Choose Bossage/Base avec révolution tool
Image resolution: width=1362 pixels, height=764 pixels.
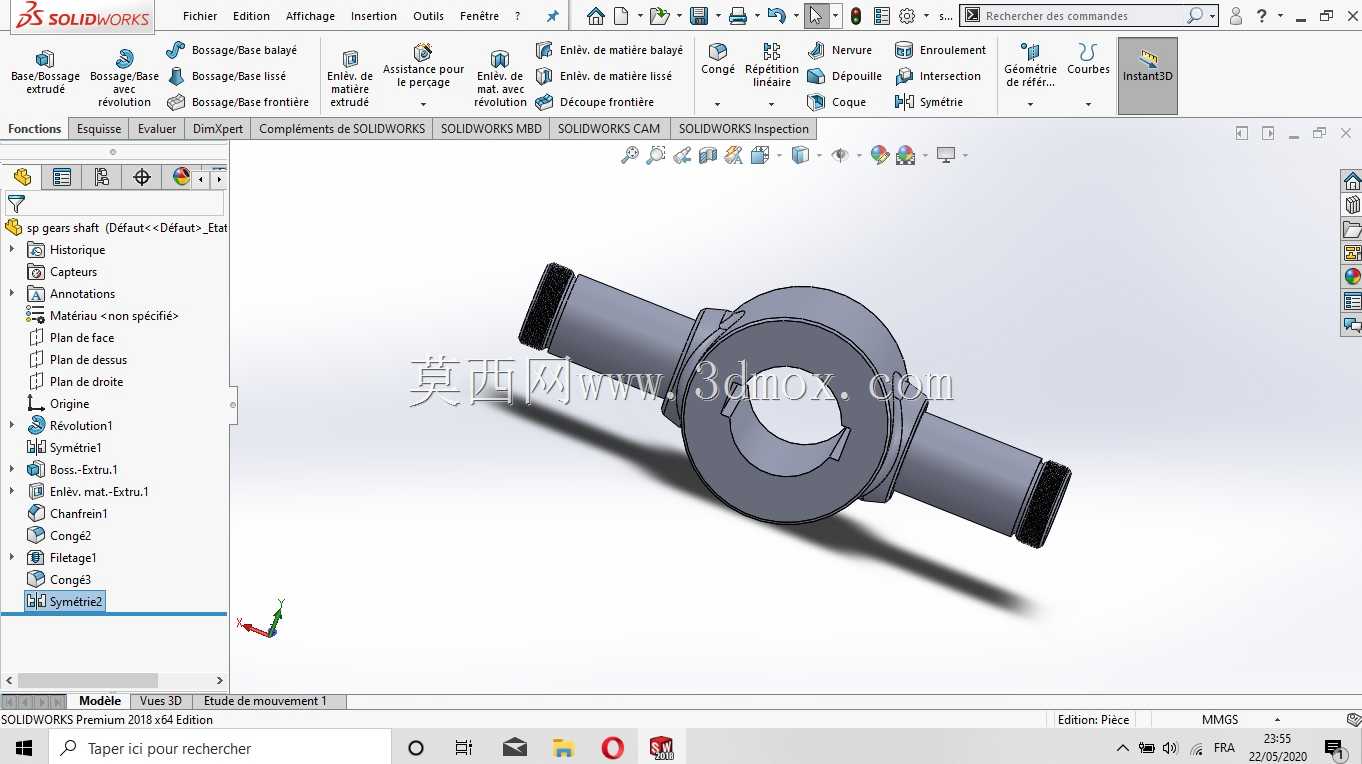click(124, 78)
